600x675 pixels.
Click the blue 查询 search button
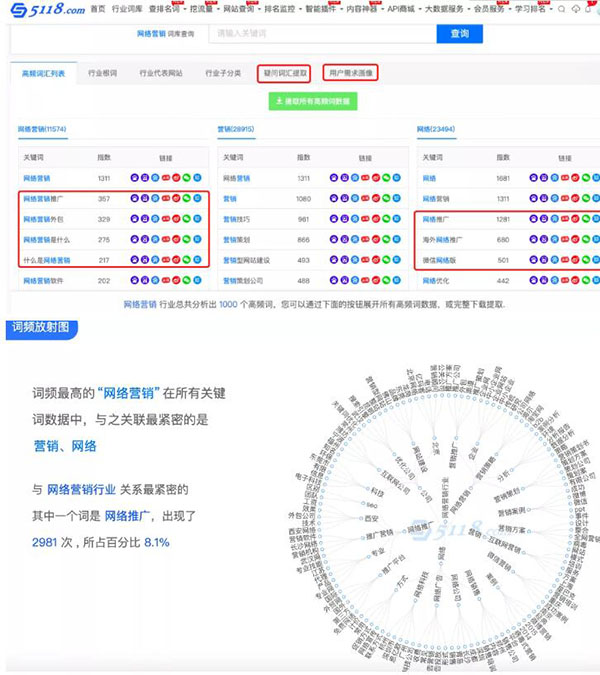click(459, 34)
